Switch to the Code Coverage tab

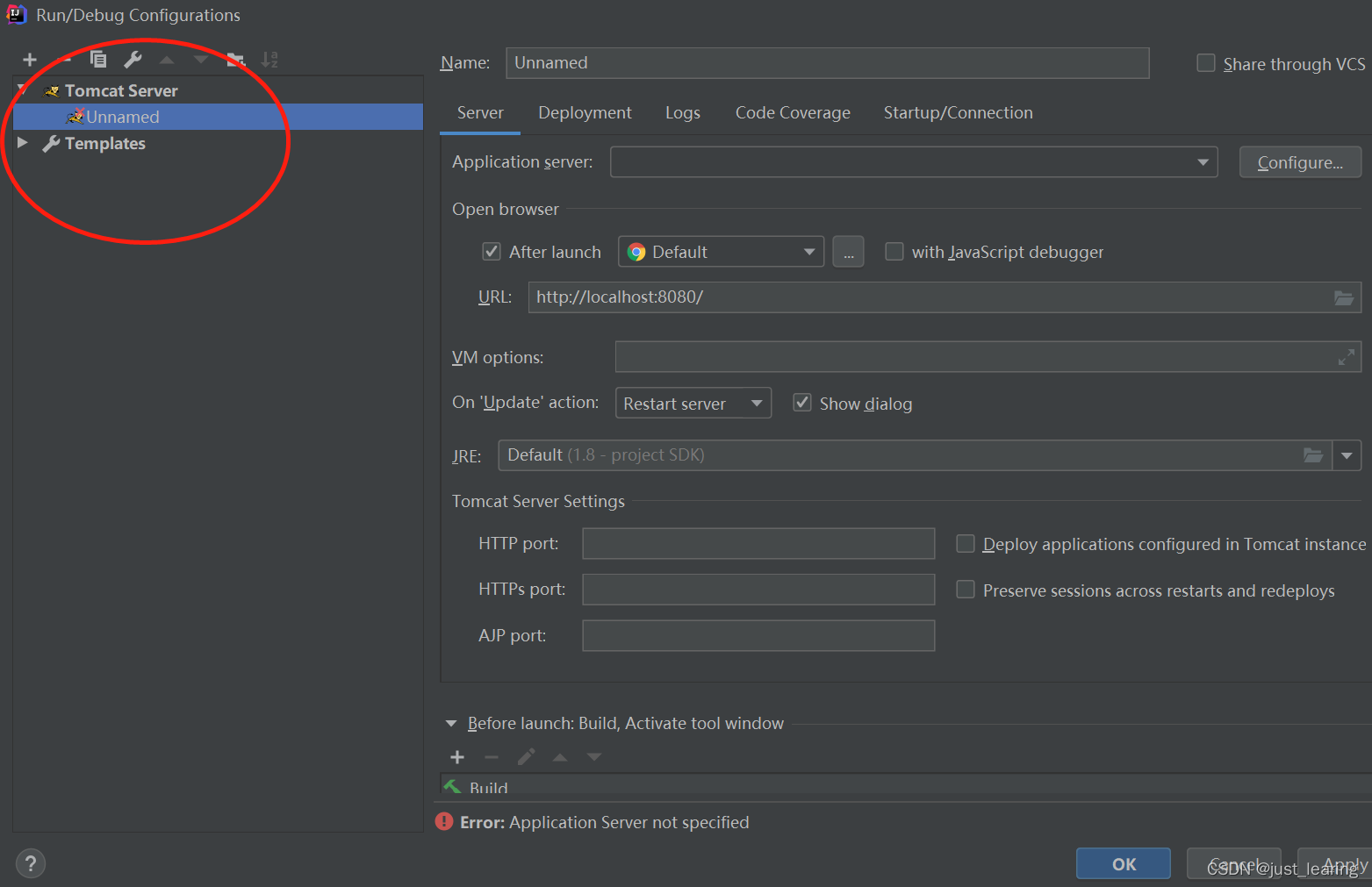[x=793, y=113]
